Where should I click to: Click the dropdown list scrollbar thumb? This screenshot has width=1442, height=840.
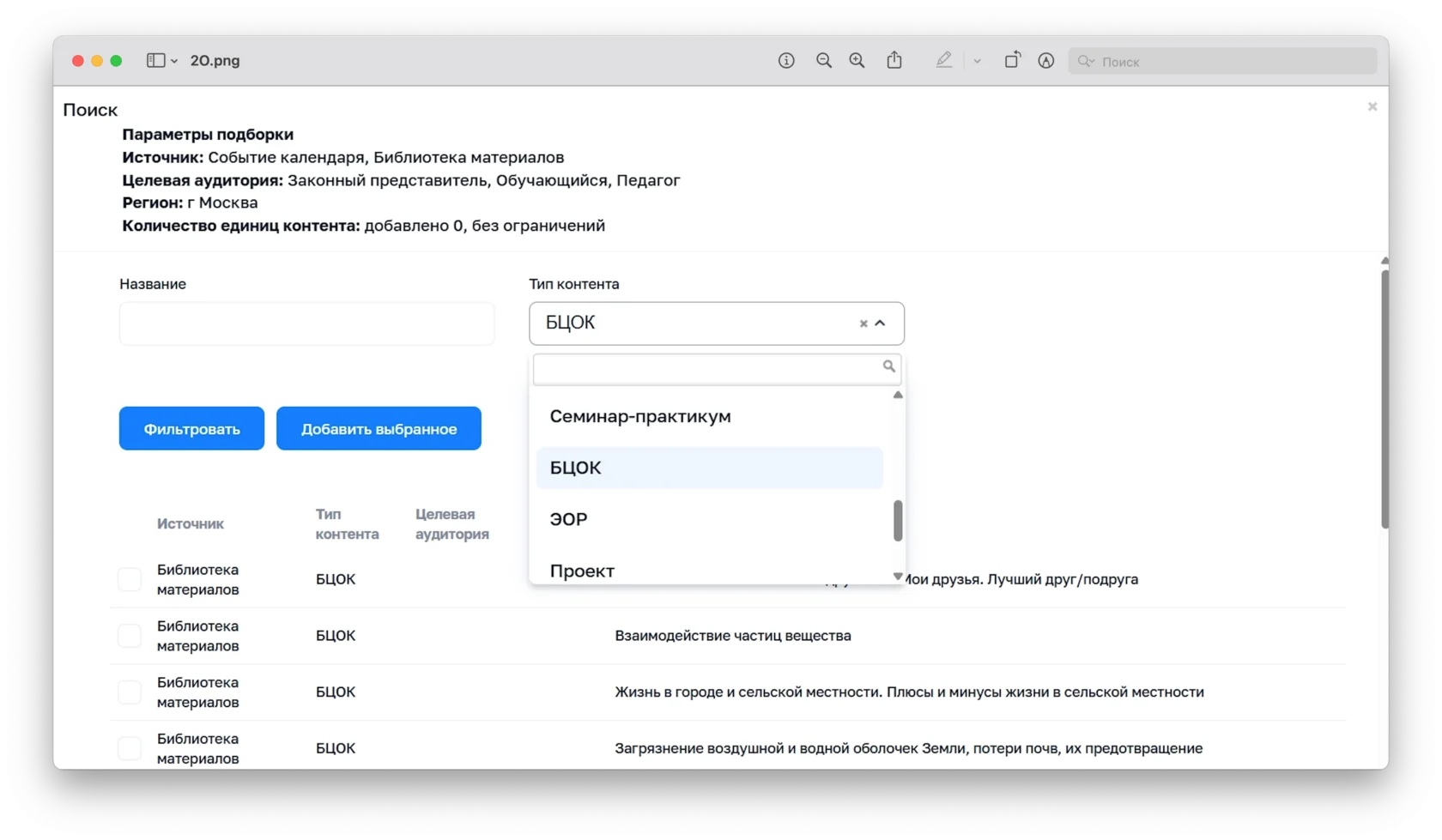pyautogui.click(x=898, y=521)
